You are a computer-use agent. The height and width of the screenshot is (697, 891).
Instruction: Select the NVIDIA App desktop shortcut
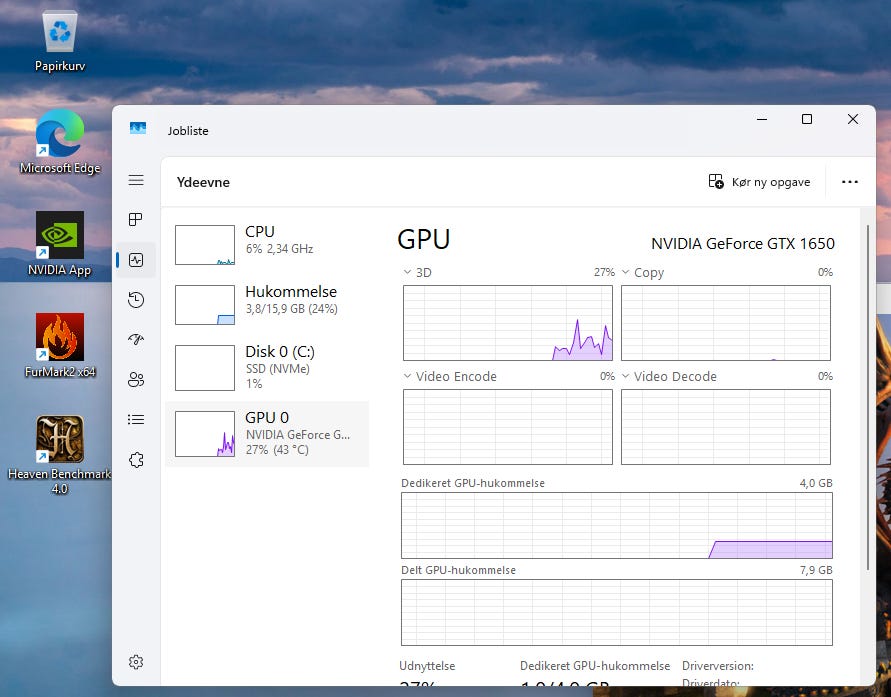(x=60, y=244)
